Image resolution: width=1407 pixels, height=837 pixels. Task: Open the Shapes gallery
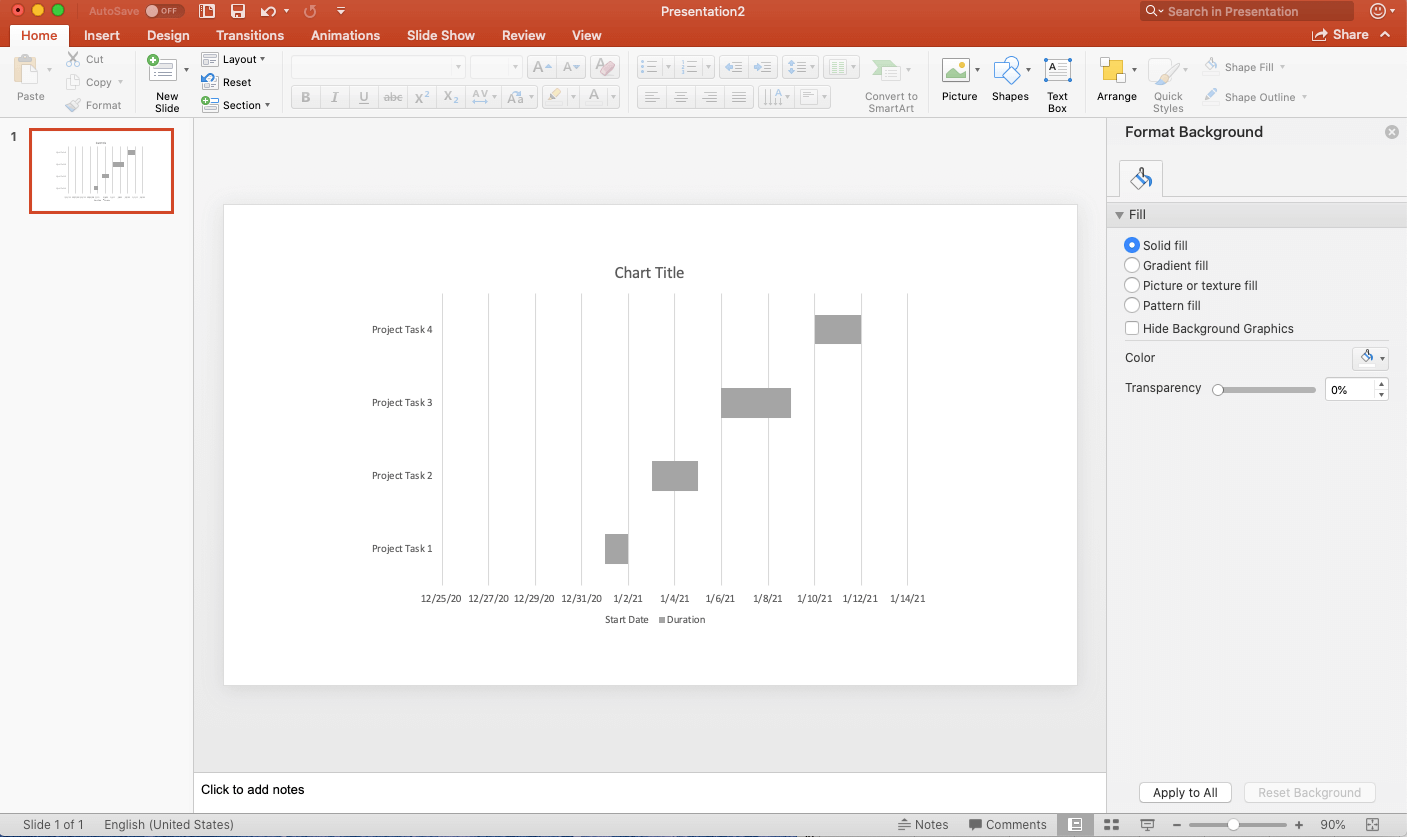[x=1009, y=71]
